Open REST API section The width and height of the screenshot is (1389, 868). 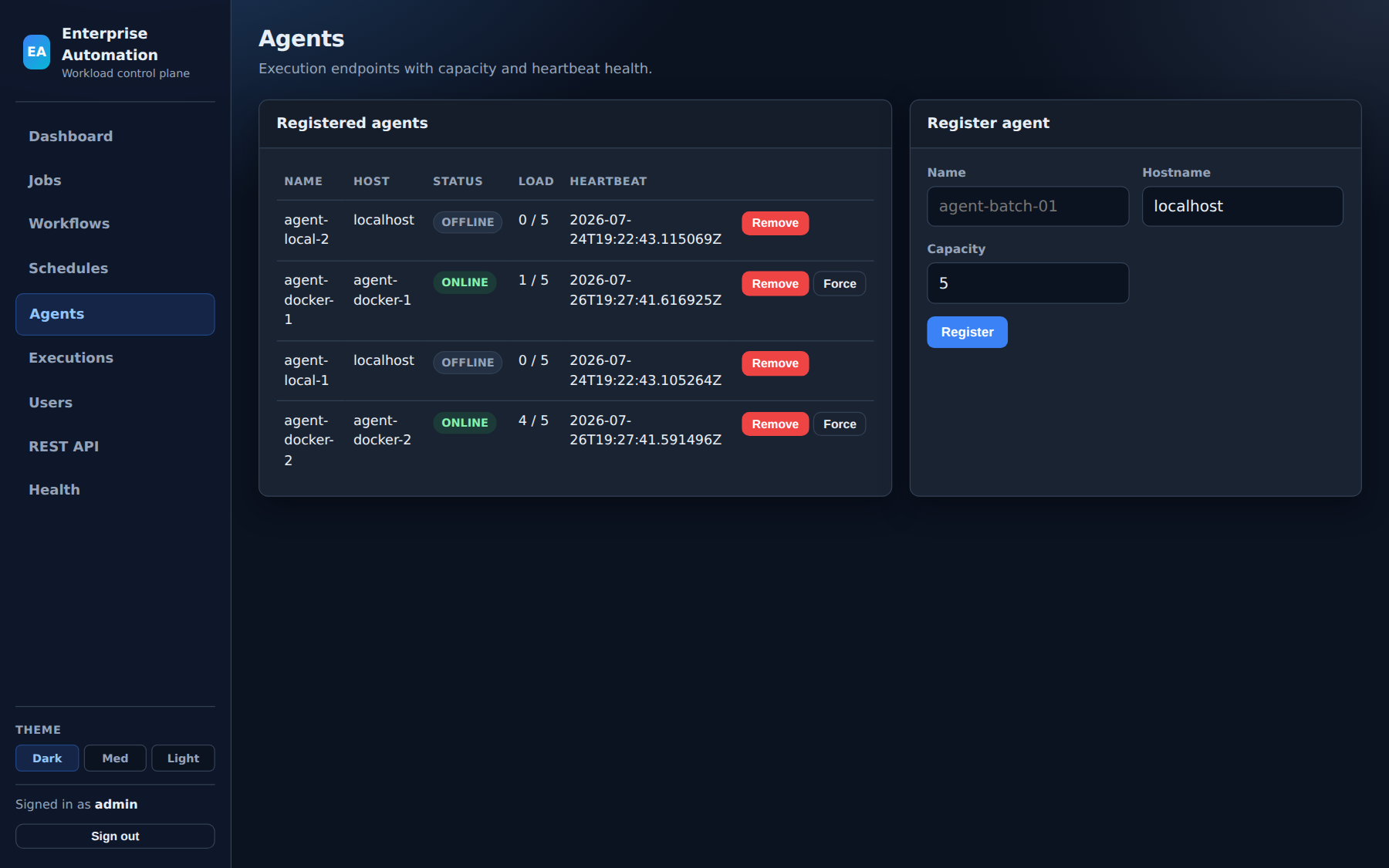(x=115, y=447)
